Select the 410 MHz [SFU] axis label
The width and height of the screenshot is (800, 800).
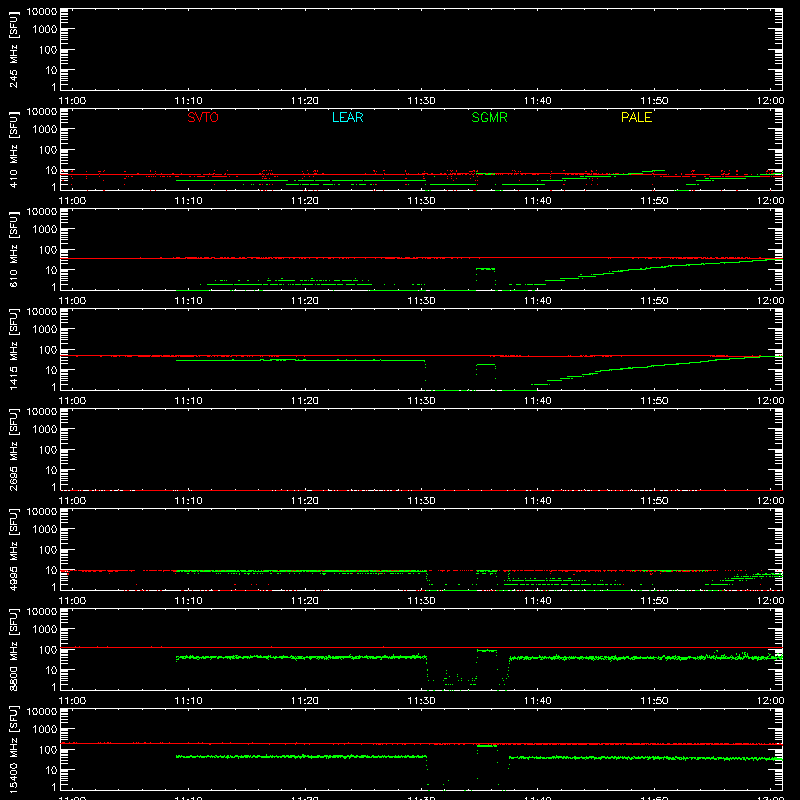14,150
